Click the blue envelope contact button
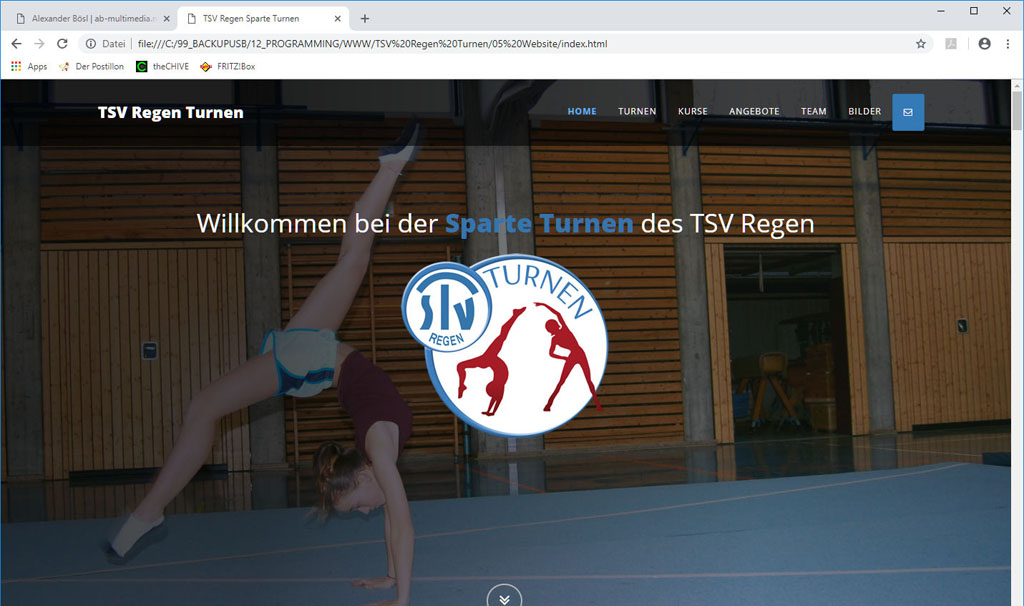The height and width of the screenshot is (606, 1024). (x=908, y=112)
